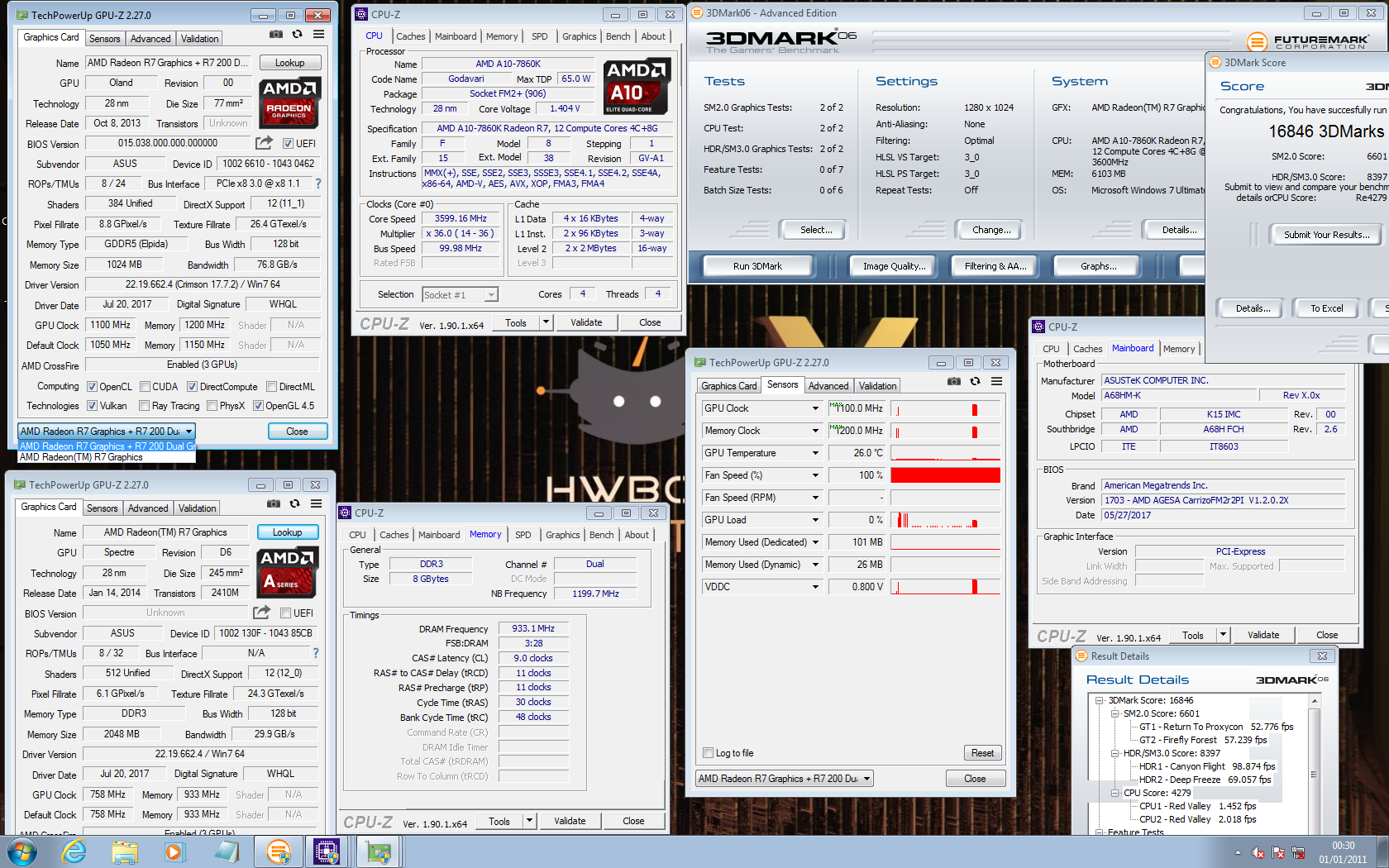Open the GPU Temperature sensor dropdown
1389x868 pixels.
click(x=815, y=453)
